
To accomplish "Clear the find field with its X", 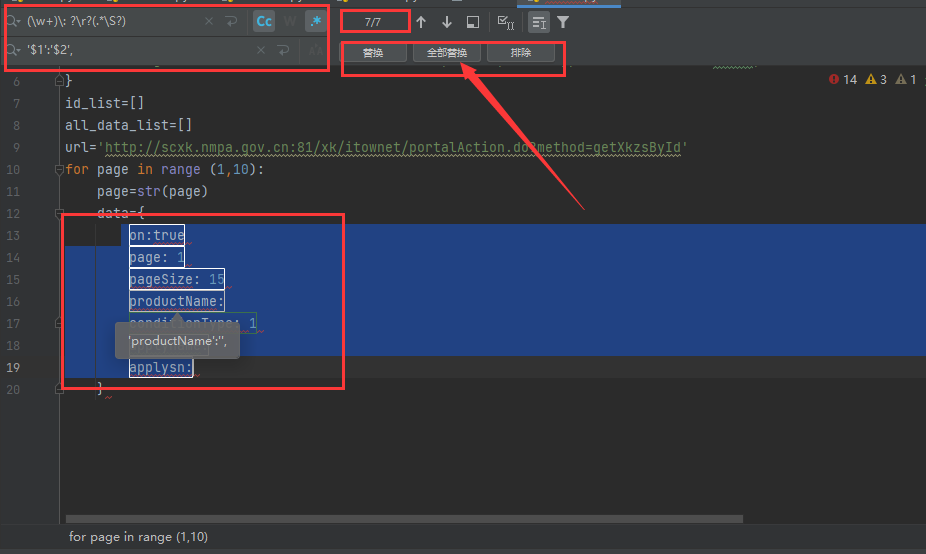I will (209, 21).
